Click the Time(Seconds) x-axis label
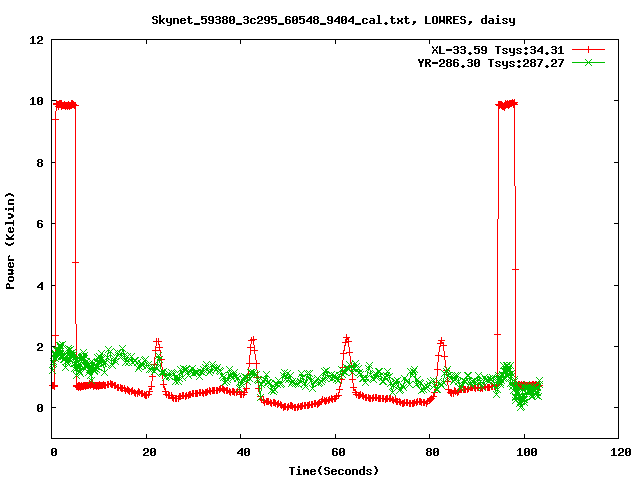640x480 pixels. (x=333, y=471)
